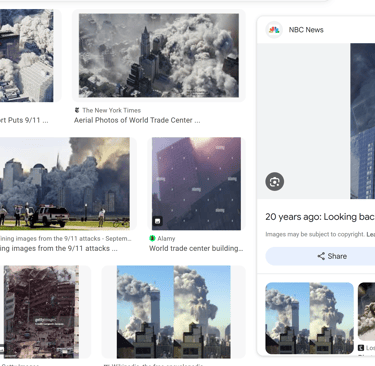Click 'images from the 9/11 attacks ...' title
The width and height of the screenshot is (375, 366).
59,248
